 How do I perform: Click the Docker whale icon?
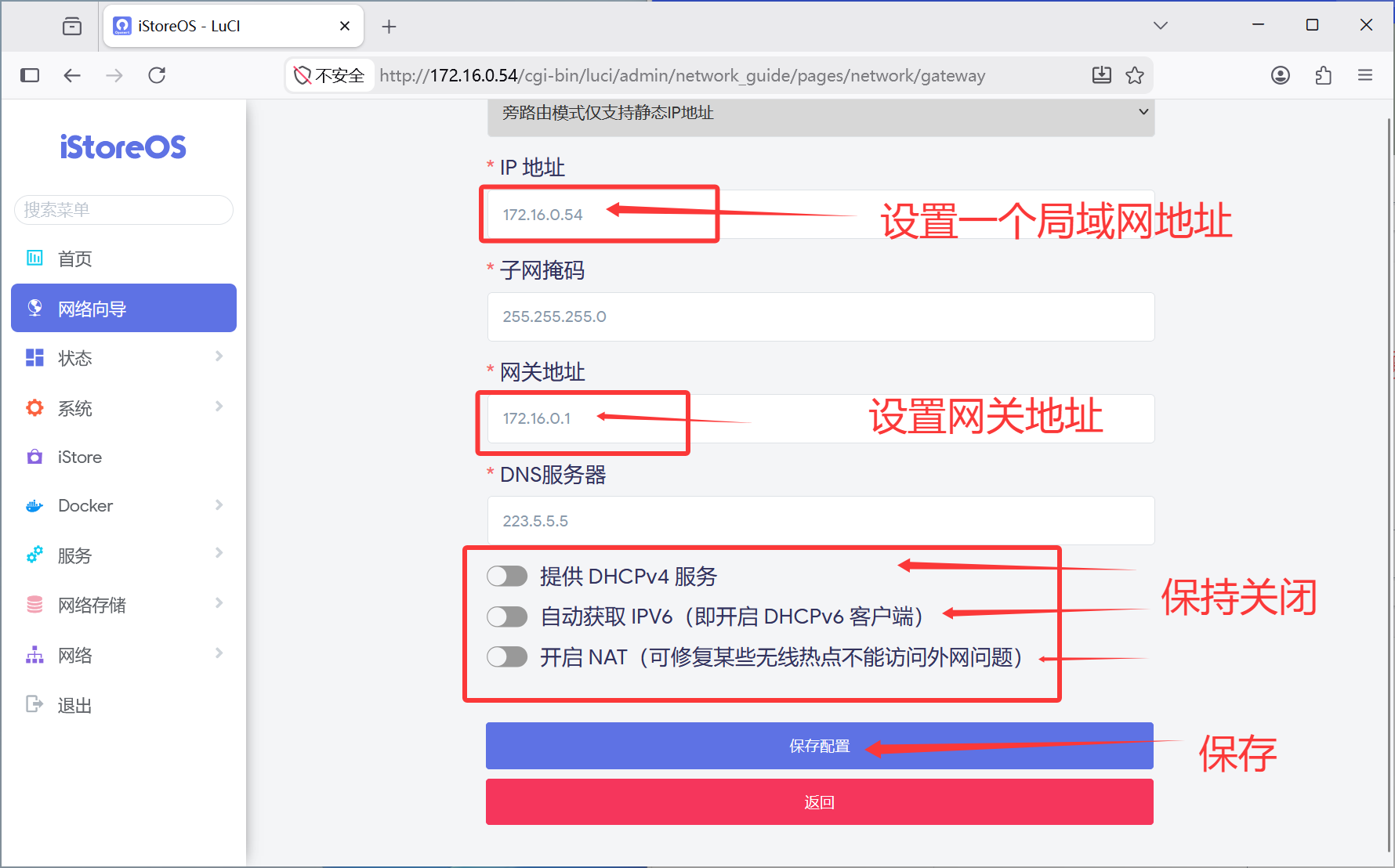[x=34, y=506]
